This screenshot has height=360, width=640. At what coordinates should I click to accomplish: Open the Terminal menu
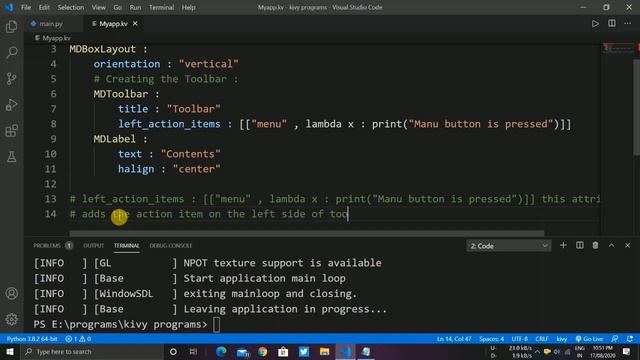pos(161,7)
